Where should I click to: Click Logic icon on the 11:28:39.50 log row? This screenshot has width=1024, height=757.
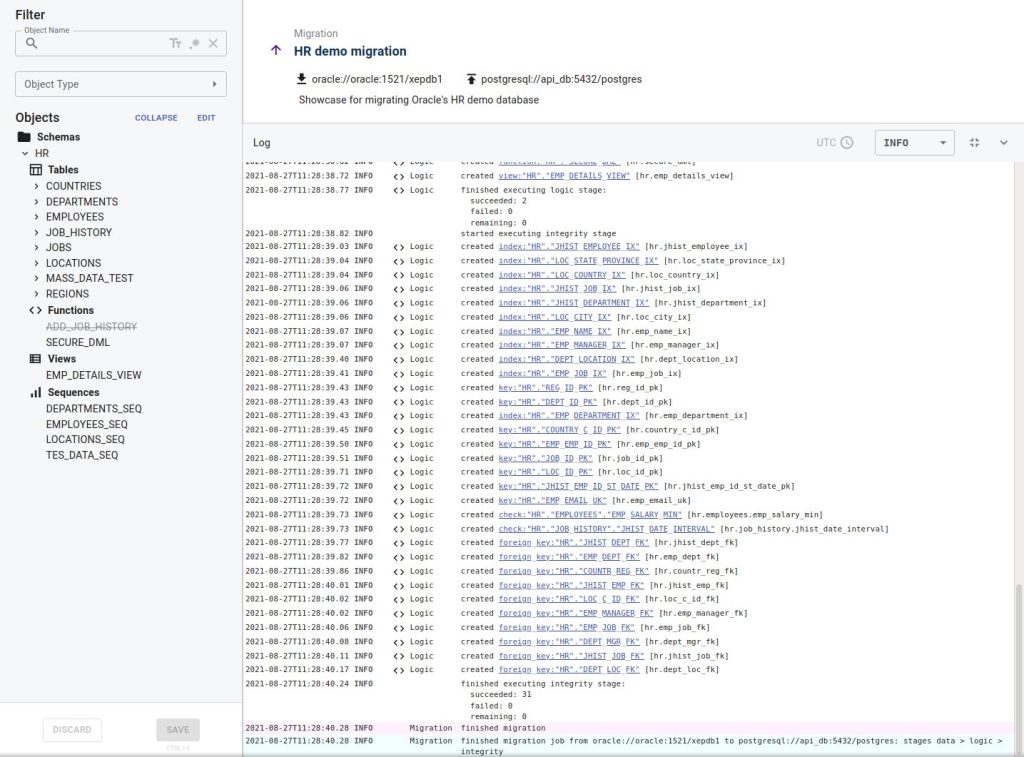point(398,444)
